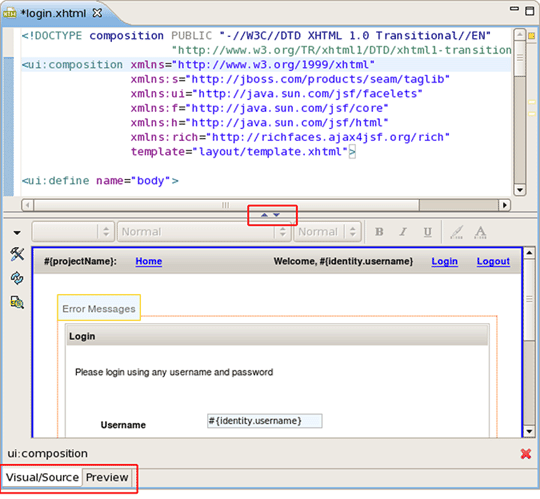The image size is (540, 499).
Task: Click the #{identity.username} input field
Action: (264, 421)
